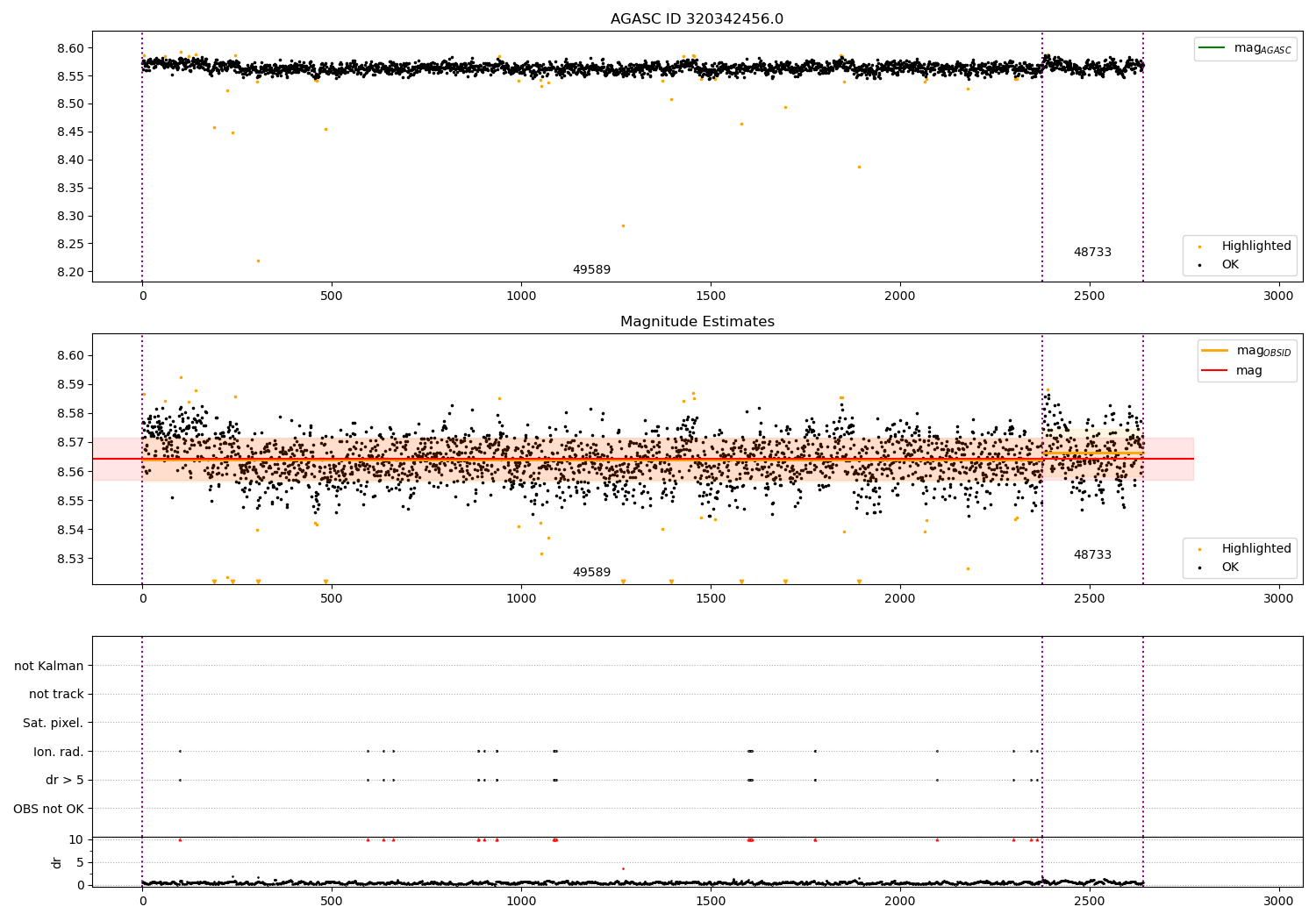Click the '8.59' y-tick in Magnitude Estimates plot

(70, 385)
